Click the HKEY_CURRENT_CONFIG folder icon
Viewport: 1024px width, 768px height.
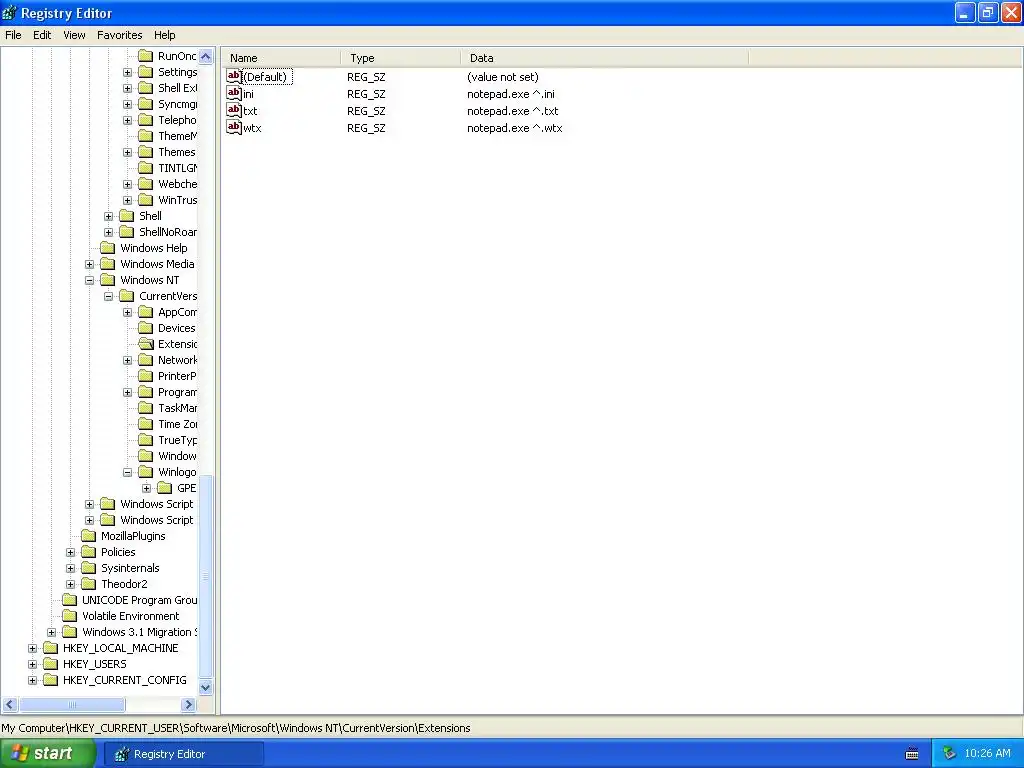pos(50,680)
